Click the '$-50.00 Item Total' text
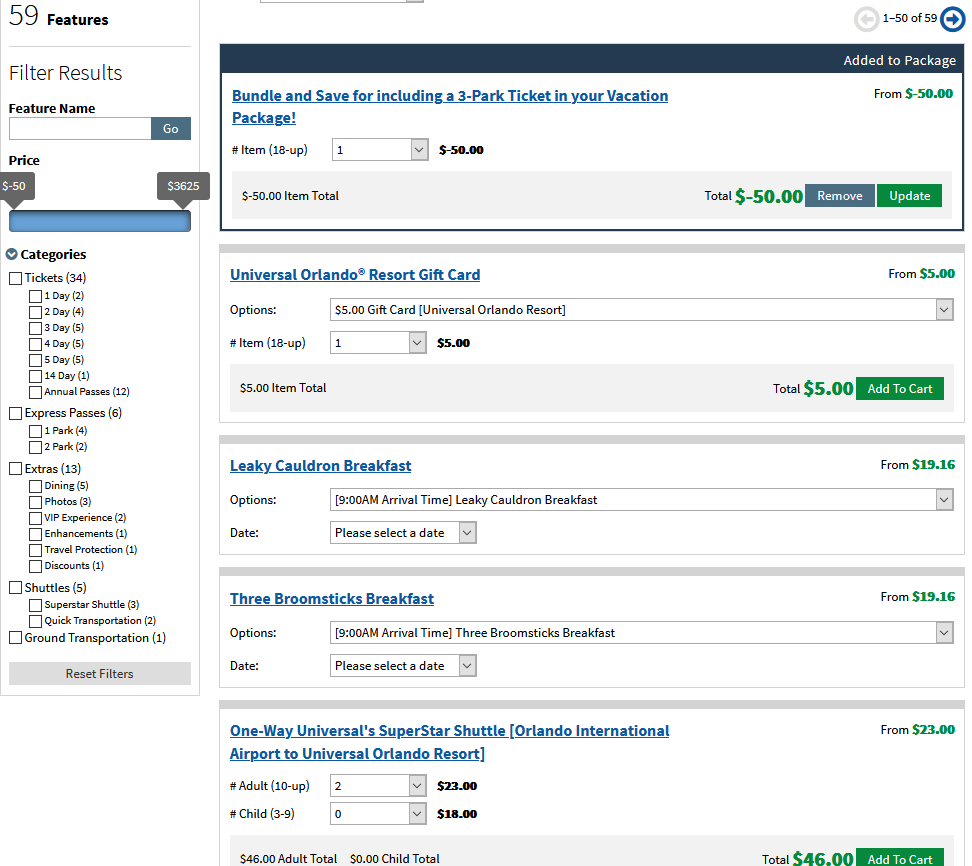This screenshot has height=866, width=972. 290,196
